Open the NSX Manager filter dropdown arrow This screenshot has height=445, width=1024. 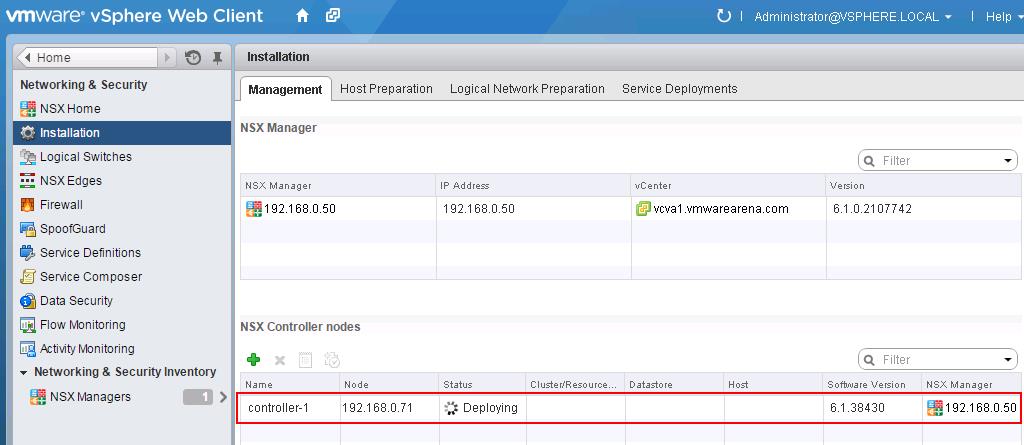(x=1007, y=161)
